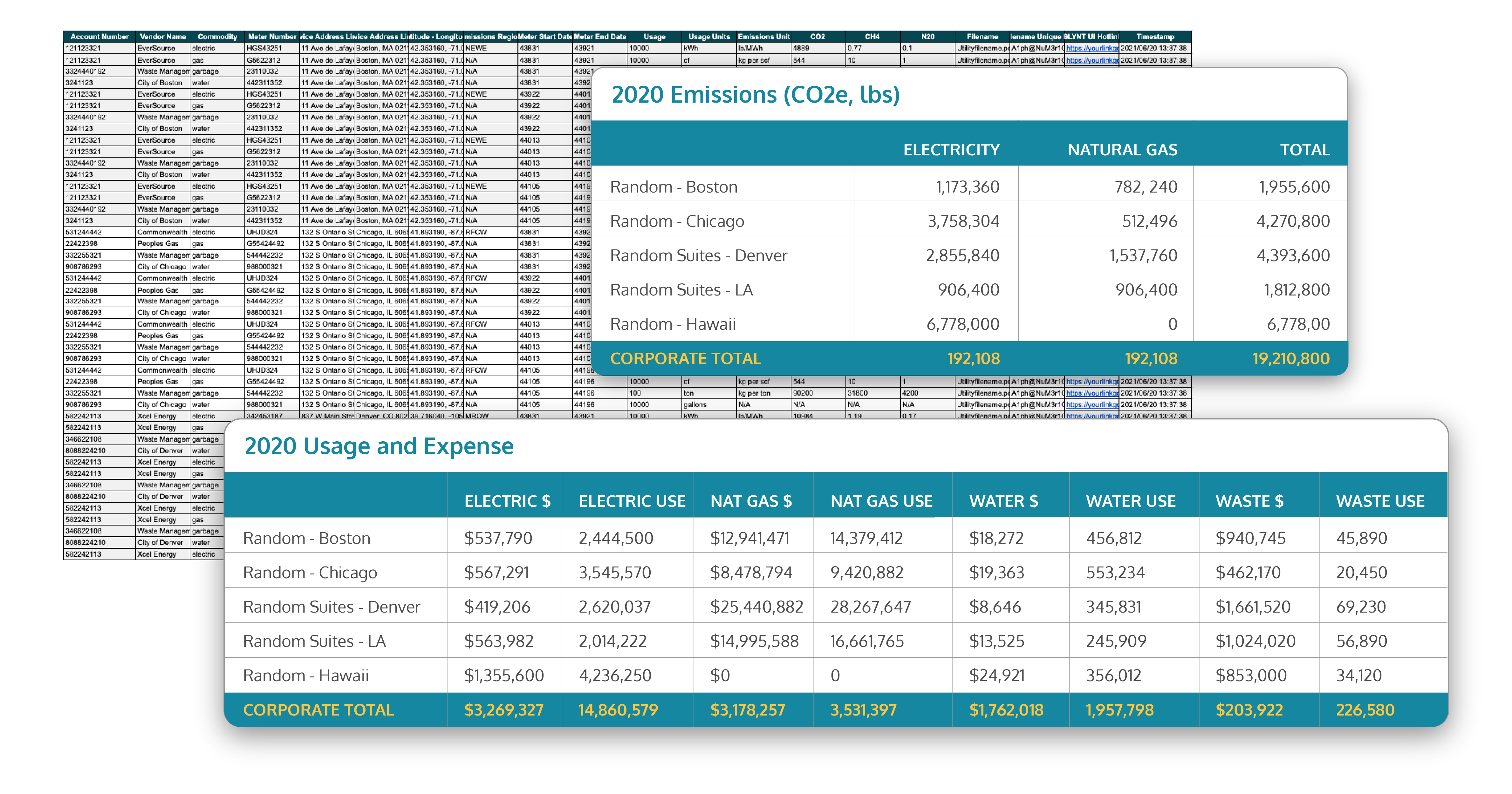Click the NATURAL GAS header in the emissions table
1512x794 pixels.
point(1122,150)
